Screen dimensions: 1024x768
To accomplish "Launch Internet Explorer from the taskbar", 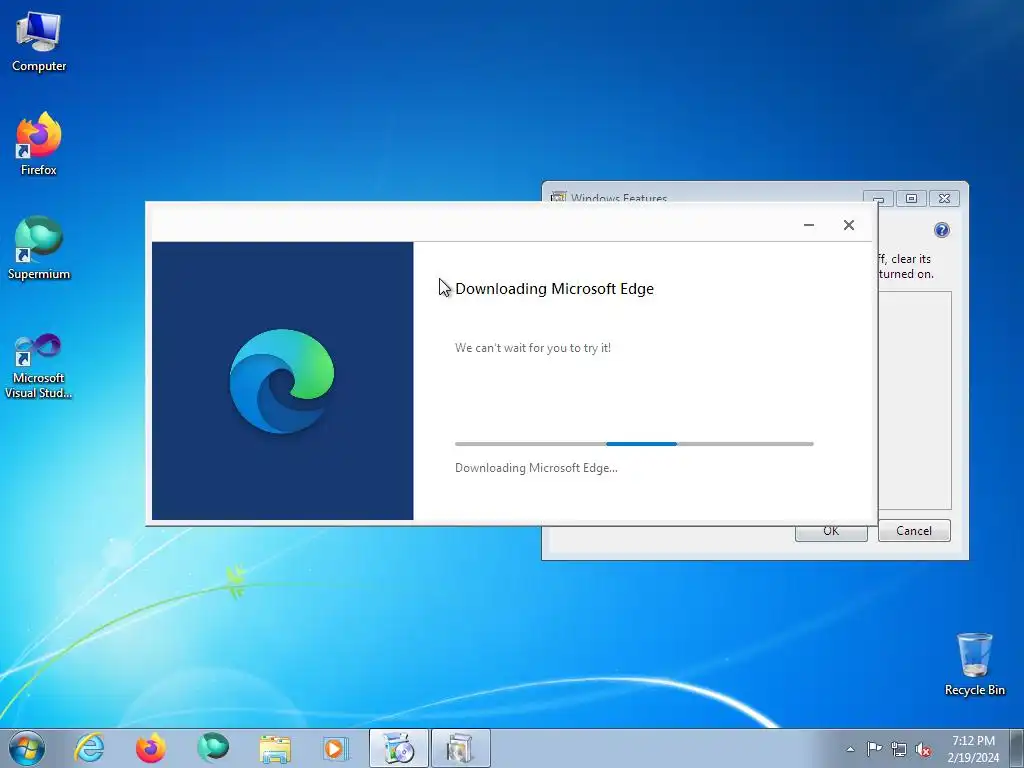I will 89,748.
